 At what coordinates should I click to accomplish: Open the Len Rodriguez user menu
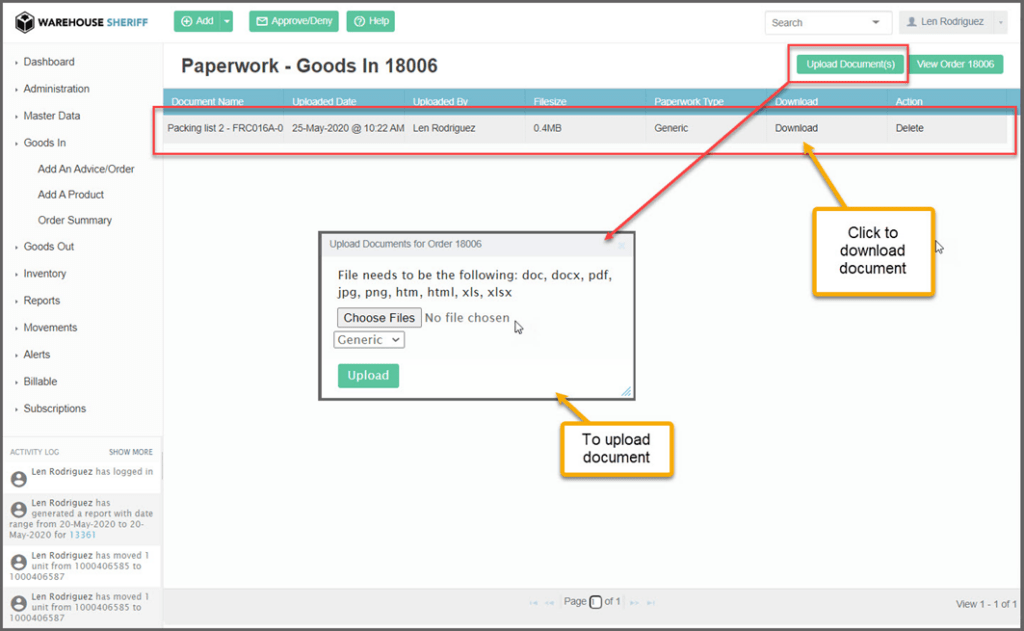click(952, 22)
